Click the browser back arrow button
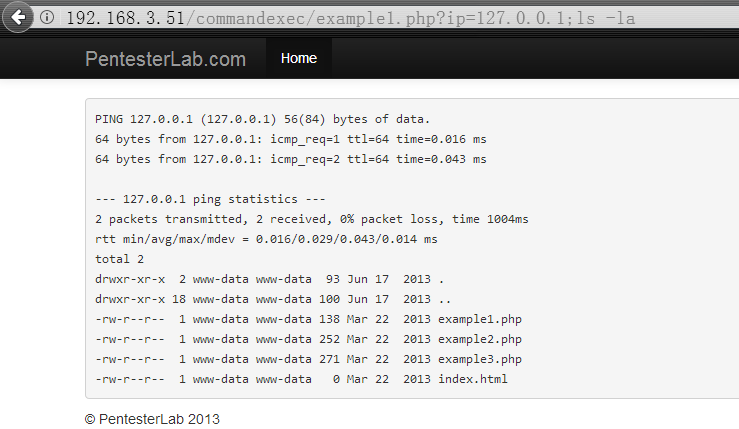 pyautogui.click(x=17, y=17)
